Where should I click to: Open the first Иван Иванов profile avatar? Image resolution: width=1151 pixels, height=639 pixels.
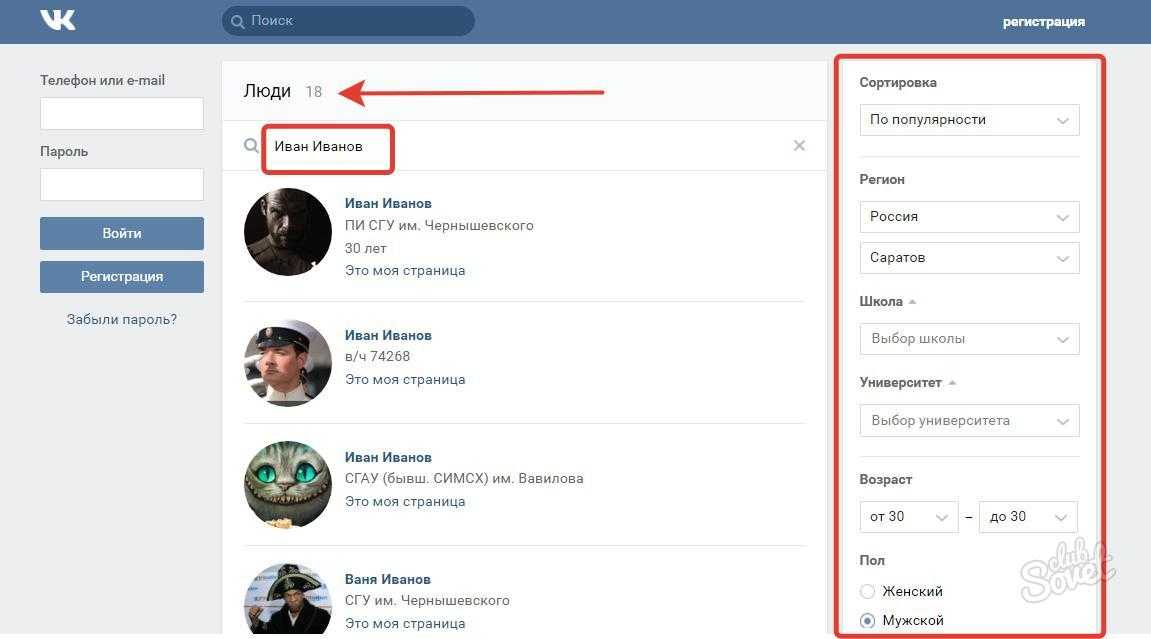(288, 232)
